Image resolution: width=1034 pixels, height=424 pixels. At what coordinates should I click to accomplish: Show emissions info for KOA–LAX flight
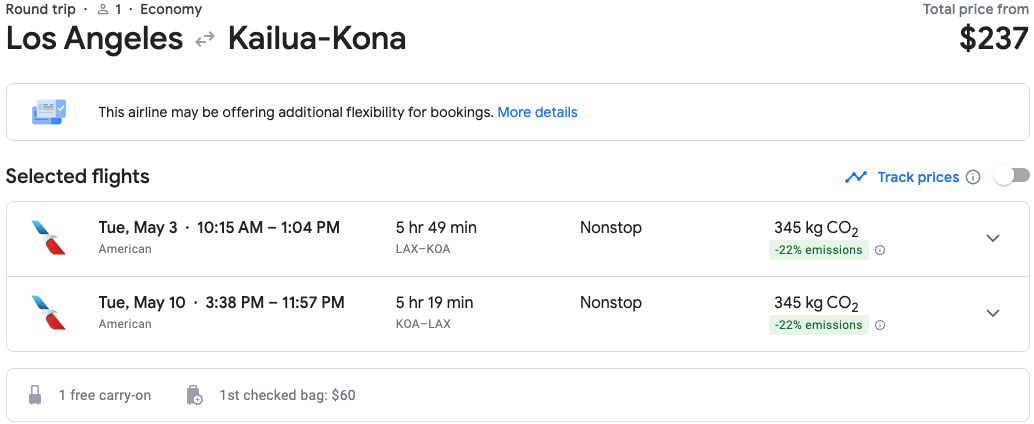(880, 325)
